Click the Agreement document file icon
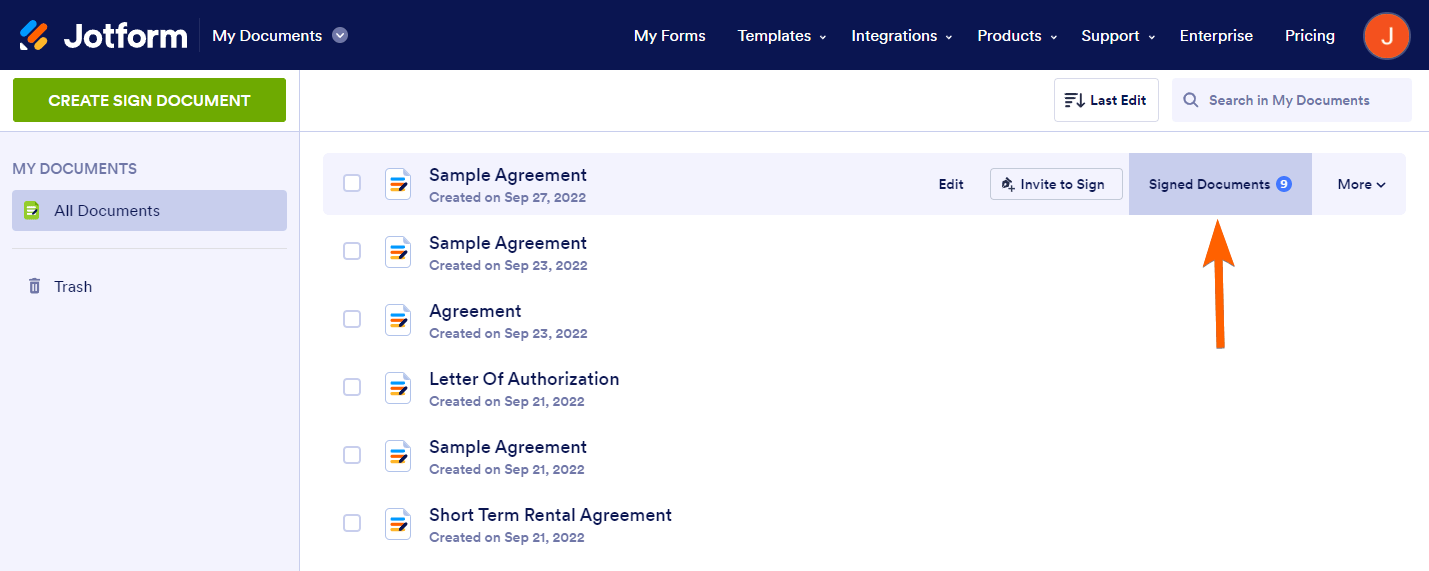This screenshot has width=1429, height=571. coord(398,319)
